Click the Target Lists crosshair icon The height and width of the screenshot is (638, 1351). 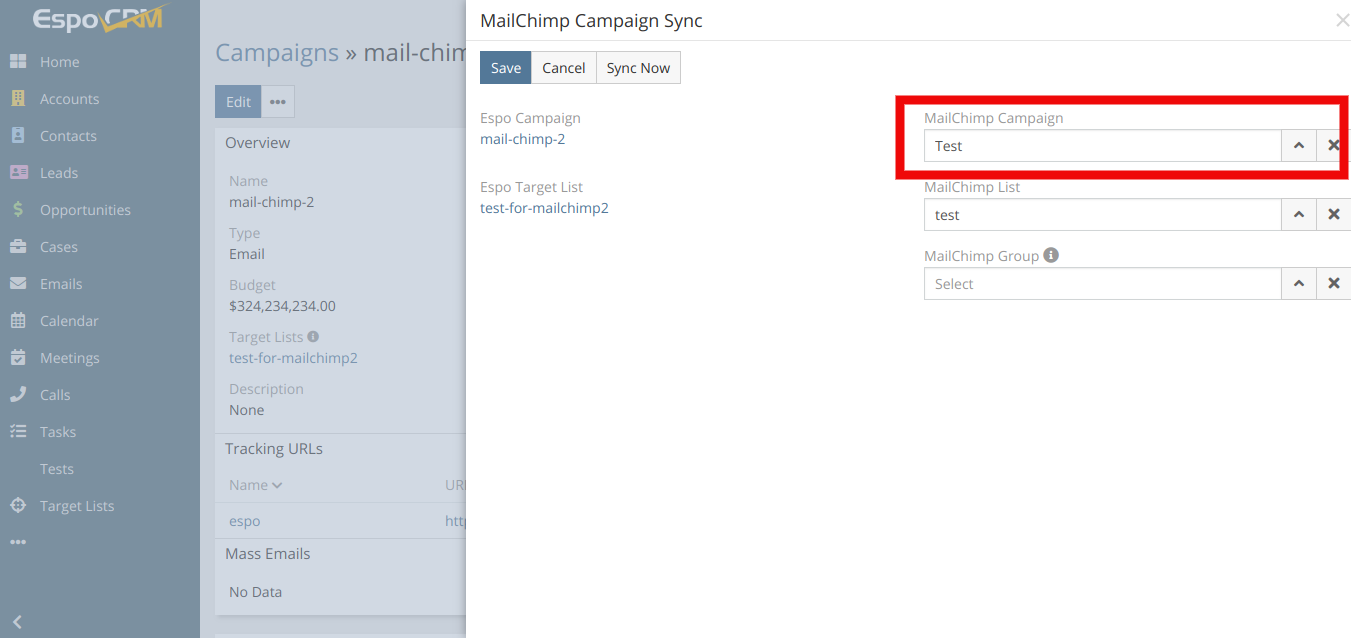(x=18, y=506)
